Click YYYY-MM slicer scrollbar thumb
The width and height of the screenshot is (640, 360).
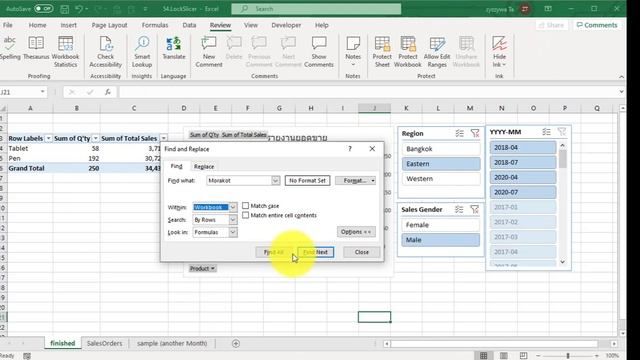click(563, 159)
